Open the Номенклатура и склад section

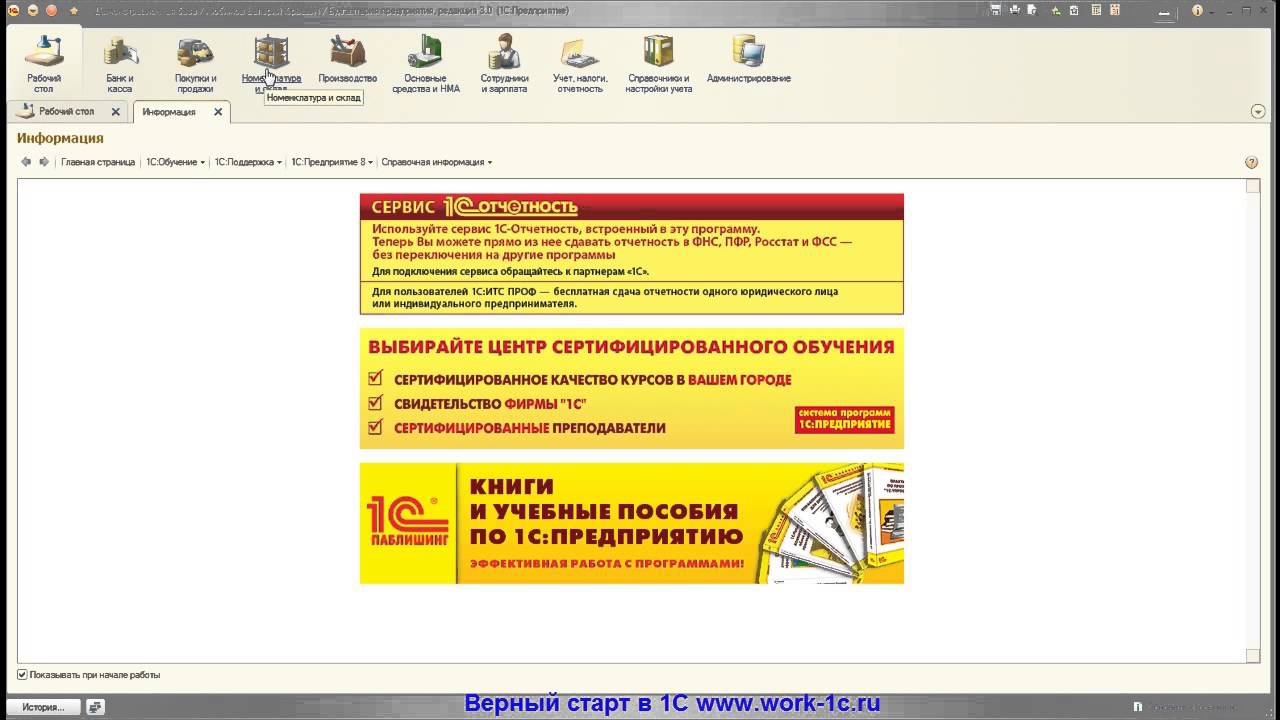[x=271, y=63]
